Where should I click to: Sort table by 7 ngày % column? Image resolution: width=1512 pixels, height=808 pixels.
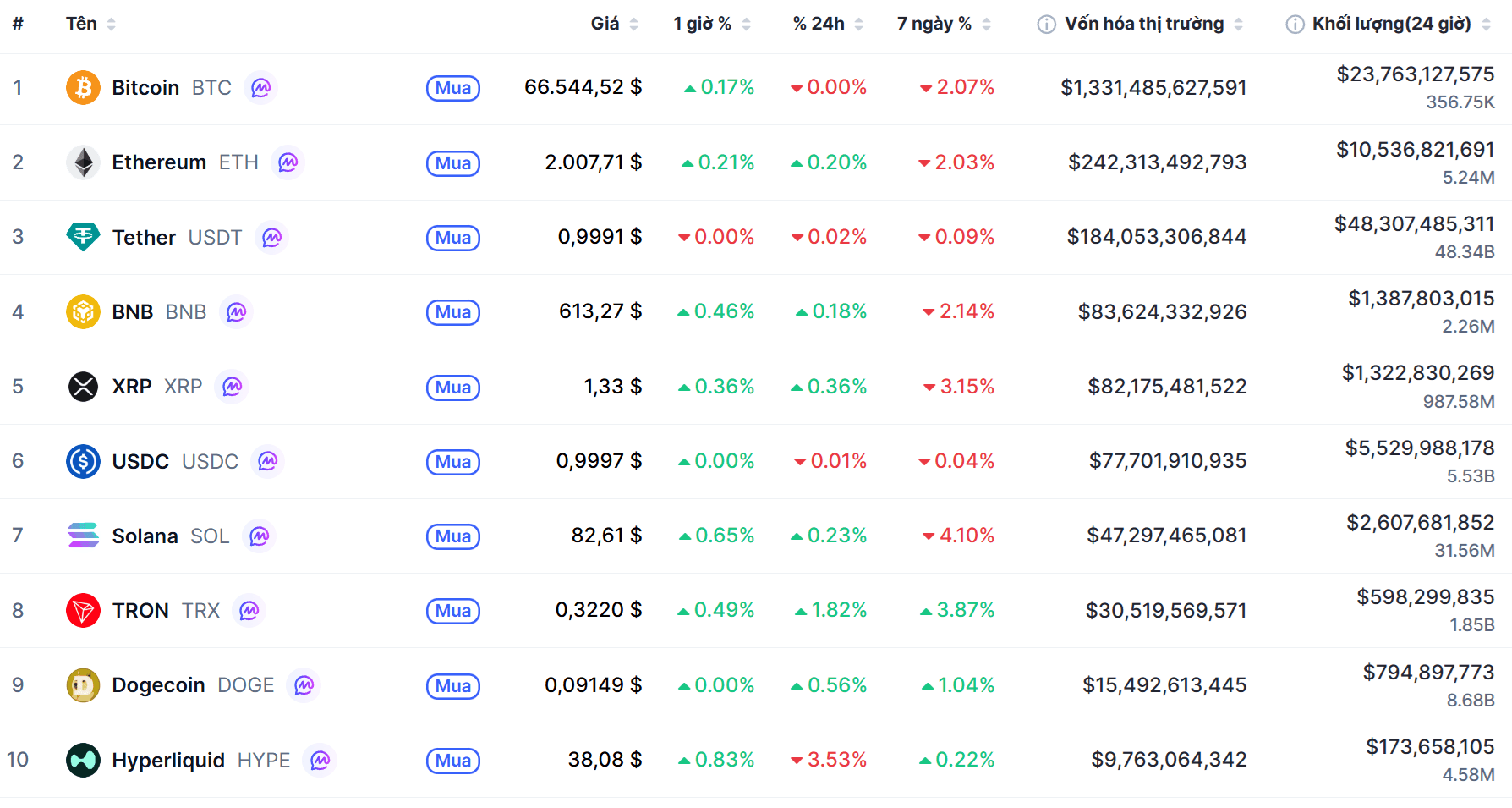[945, 24]
